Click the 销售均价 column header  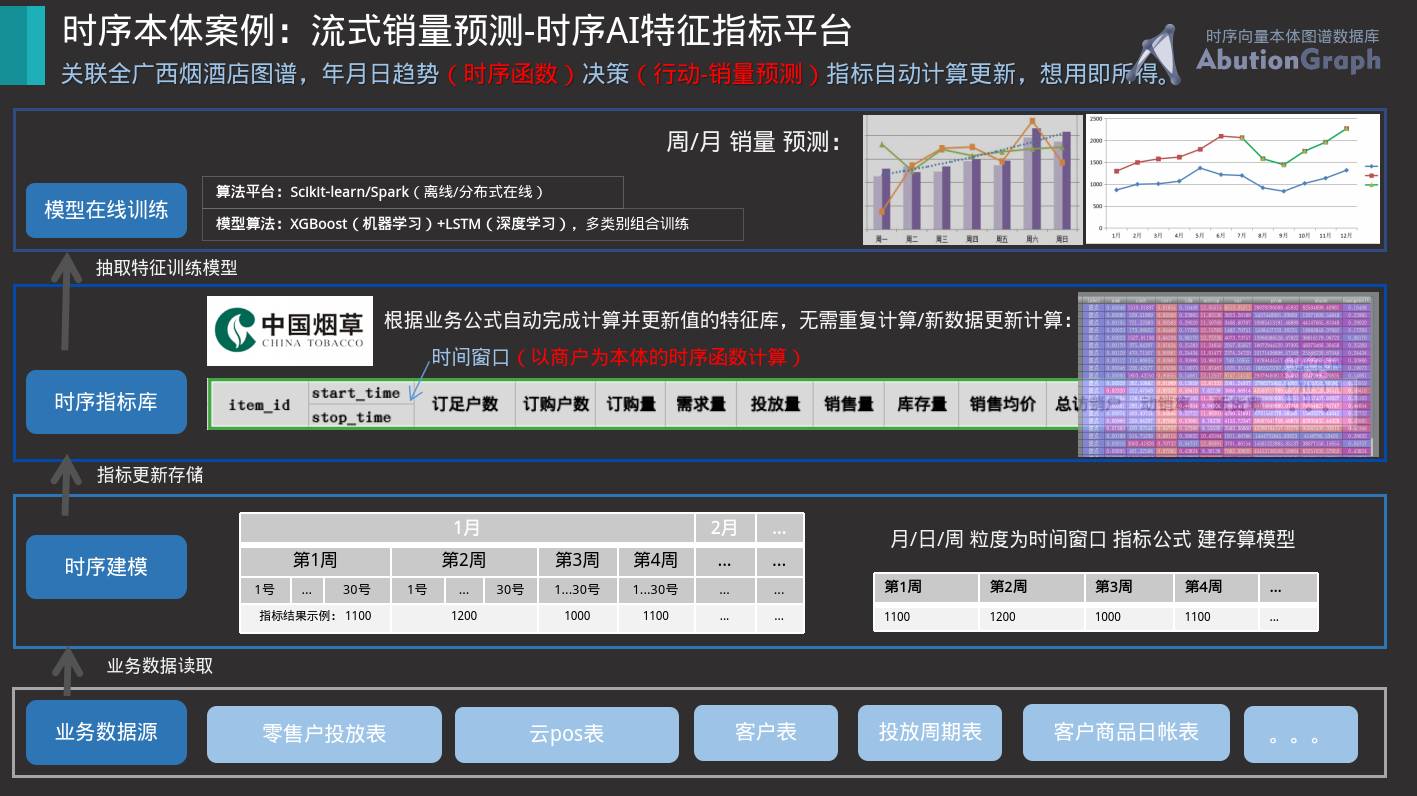pos(1002,404)
